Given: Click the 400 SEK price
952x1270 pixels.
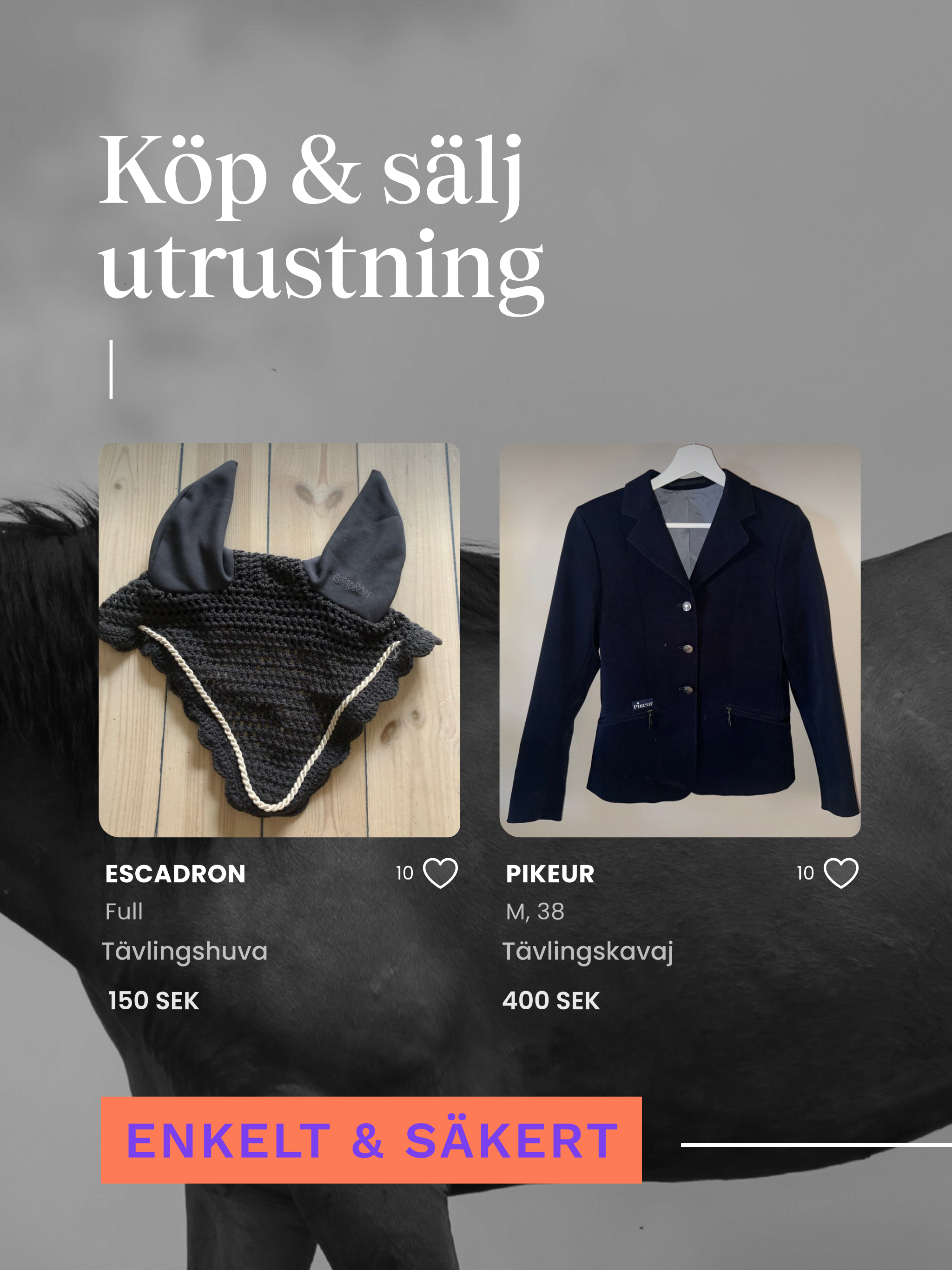Looking at the screenshot, I should click(x=551, y=1001).
